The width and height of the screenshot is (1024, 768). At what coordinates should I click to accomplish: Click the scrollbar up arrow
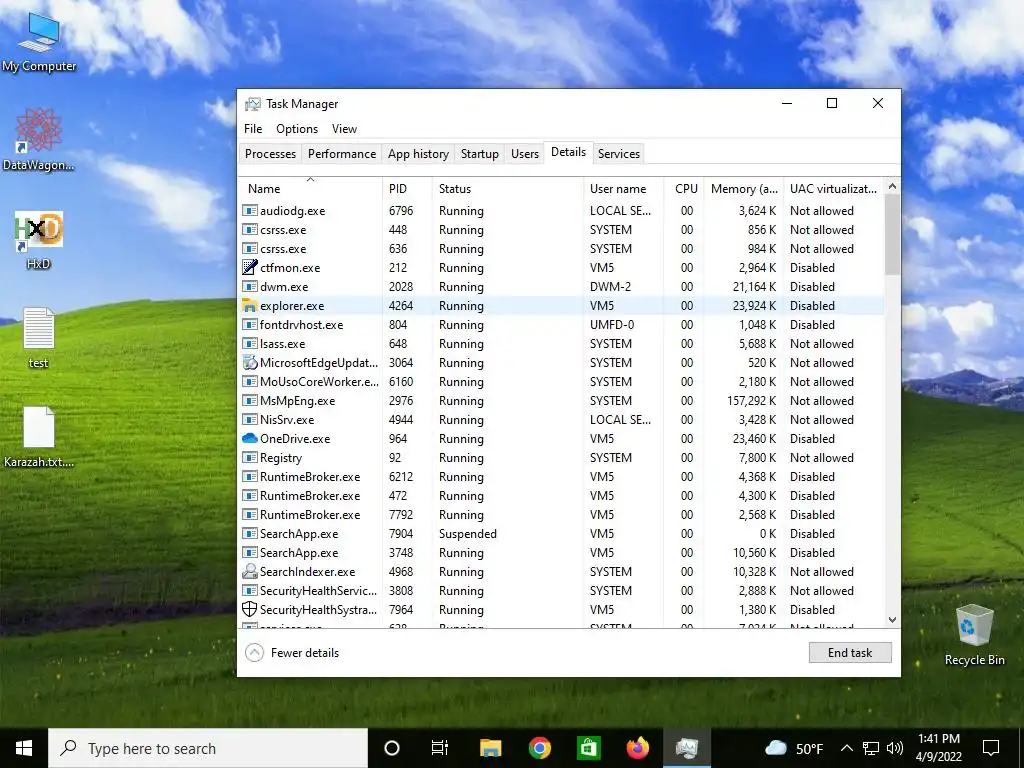pos(892,186)
